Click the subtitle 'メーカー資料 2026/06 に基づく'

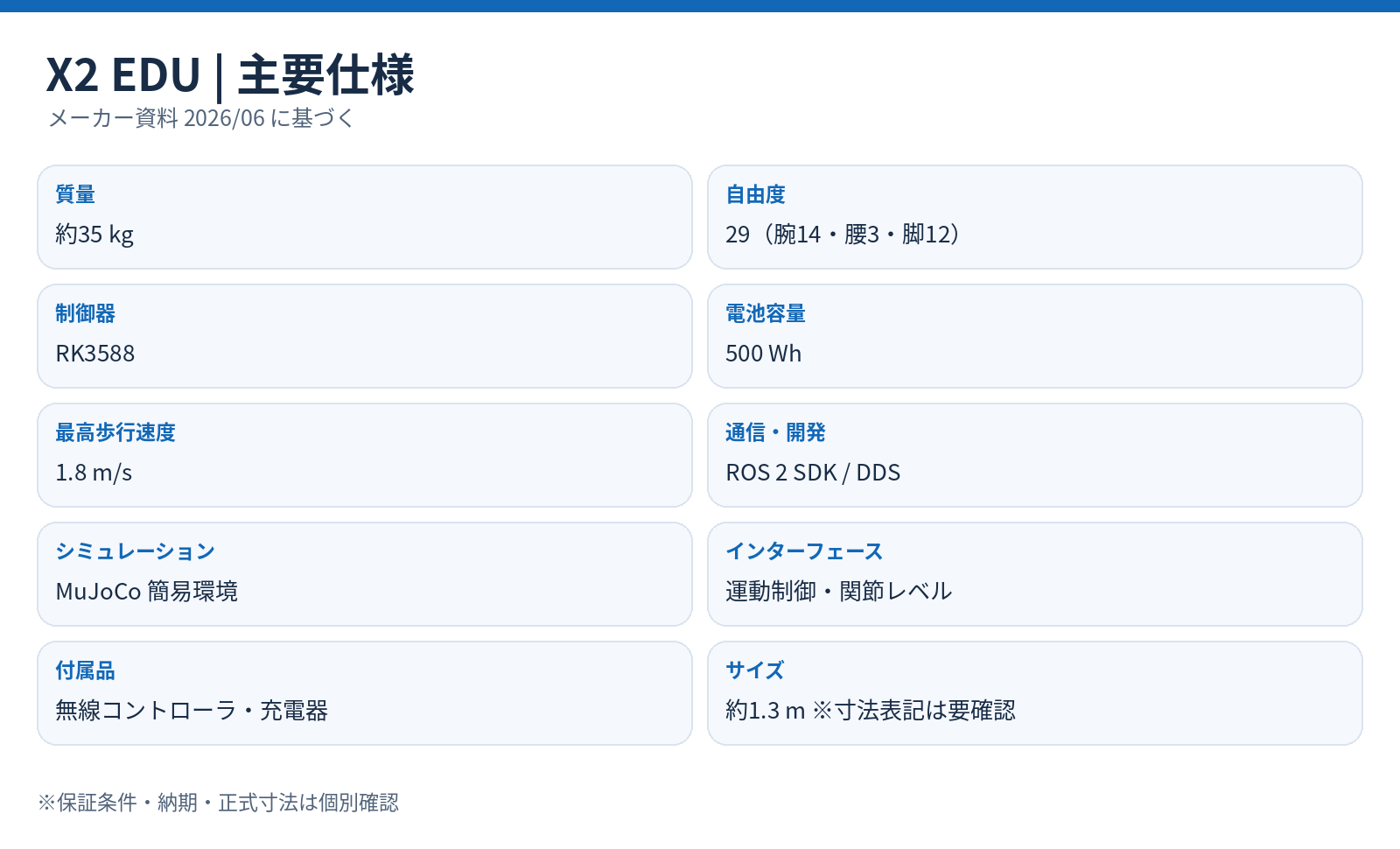tap(201, 118)
